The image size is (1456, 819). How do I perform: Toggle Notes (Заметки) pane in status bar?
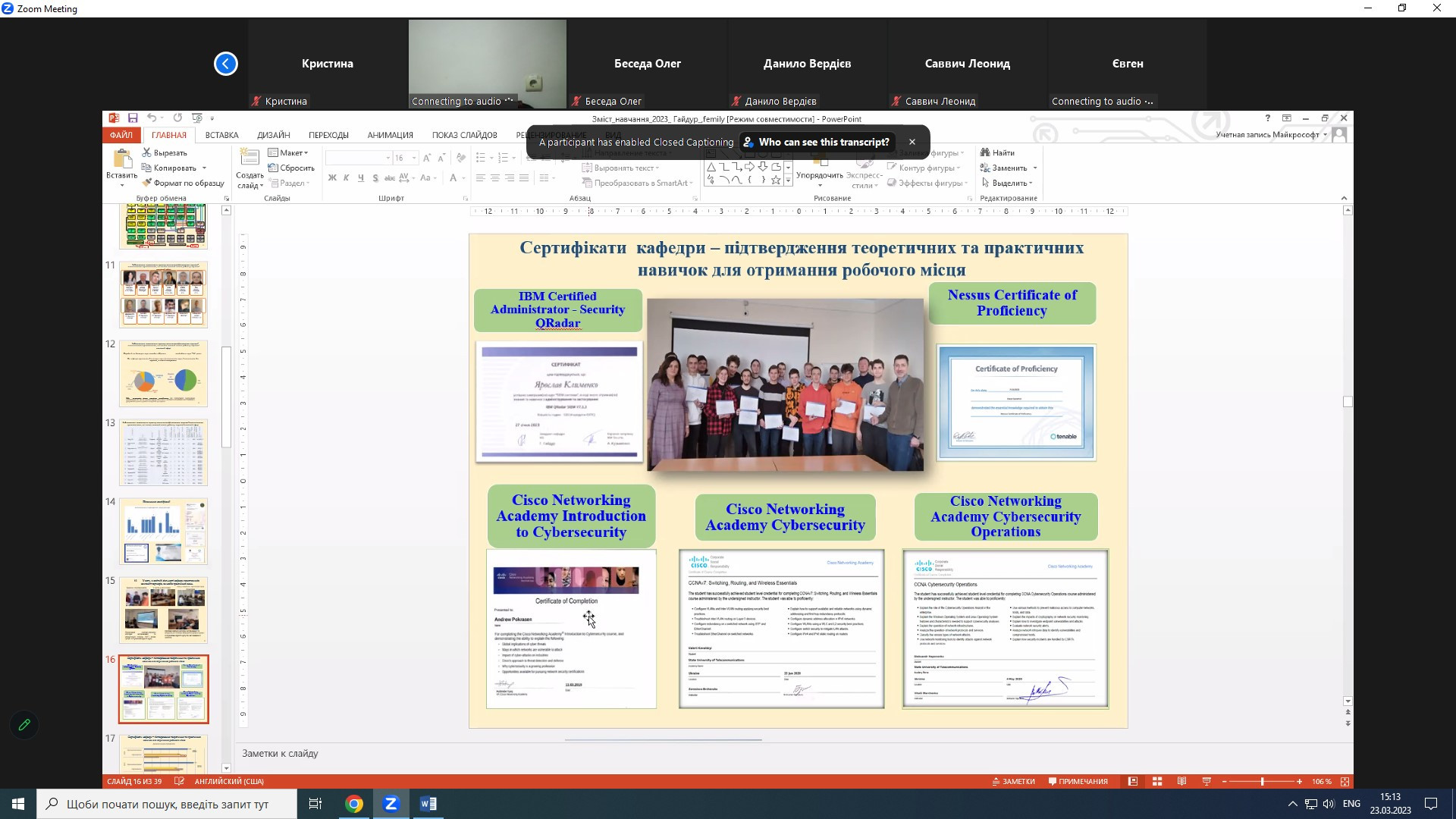[1014, 782]
